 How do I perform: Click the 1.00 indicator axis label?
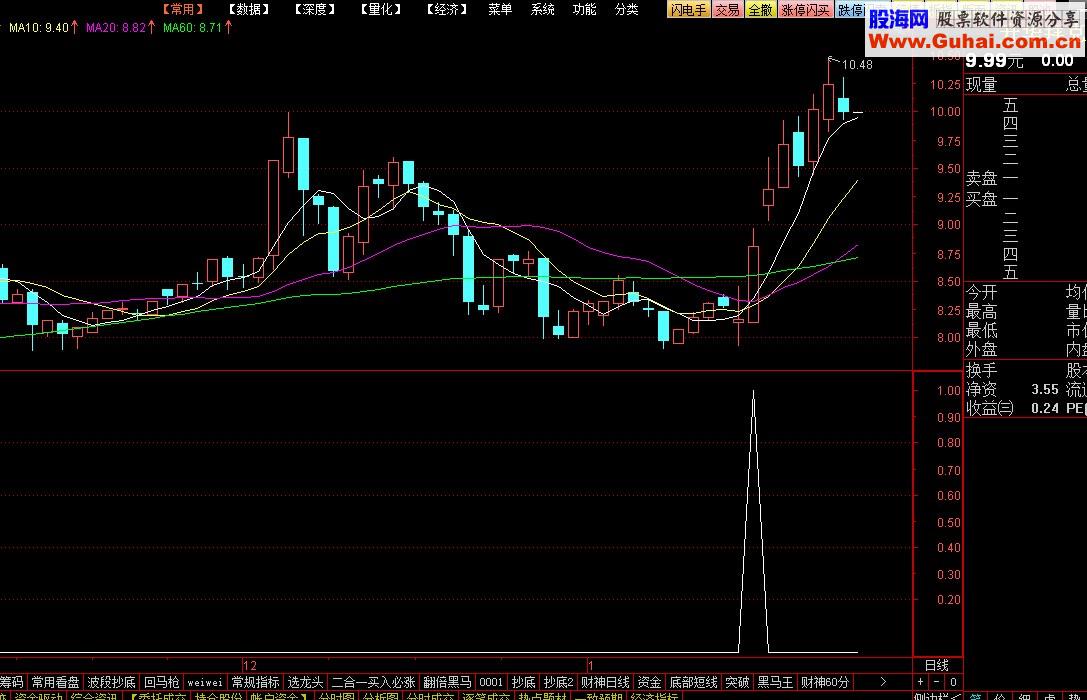click(948, 391)
